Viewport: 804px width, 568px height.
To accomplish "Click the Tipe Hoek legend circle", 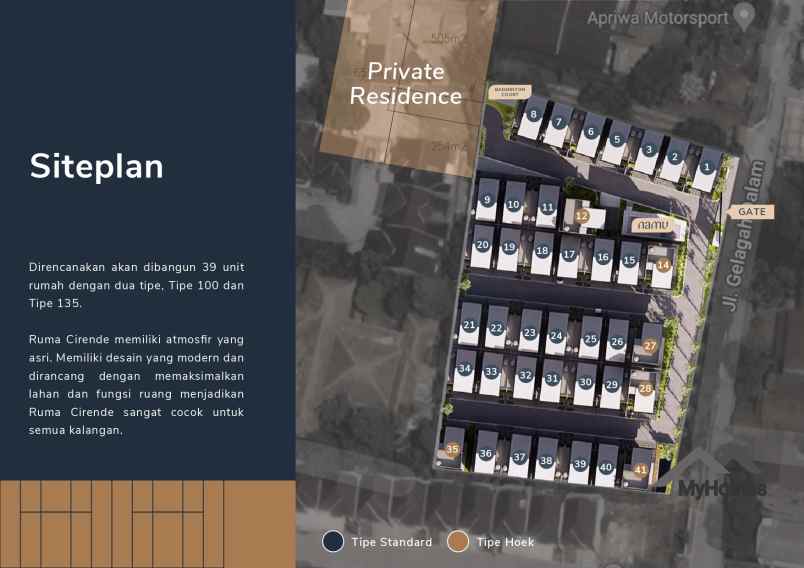I will pyautogui.click(x=458, y=542).
